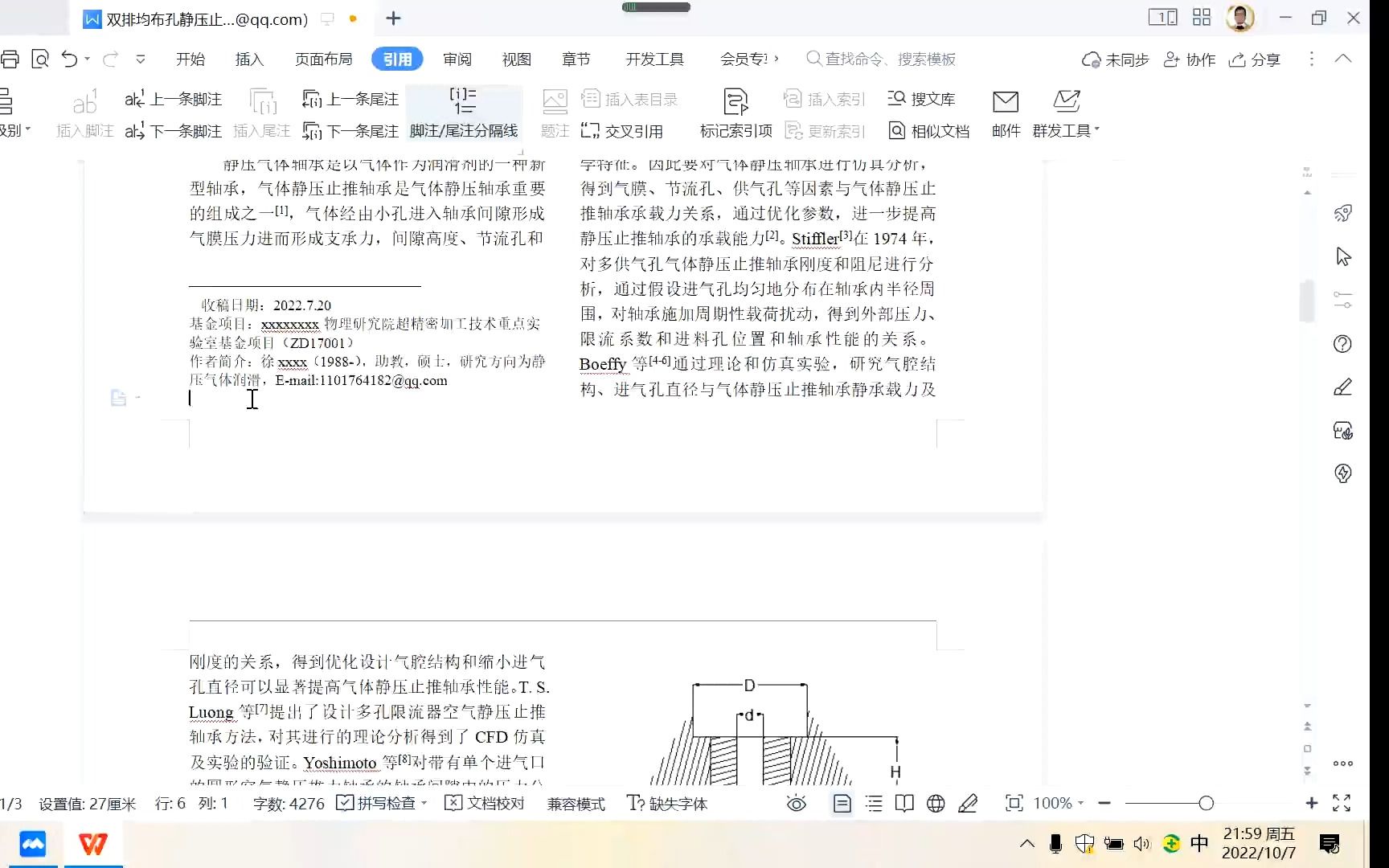The width and height of the screenshot is (1389, 868).
Task: Click the 未同步 cloud sync button
Action: (x=1115, y=59)
